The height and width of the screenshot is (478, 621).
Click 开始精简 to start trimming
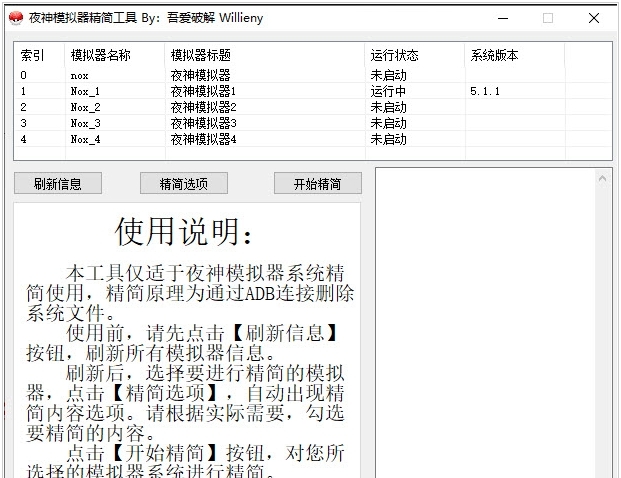(318, 183)
